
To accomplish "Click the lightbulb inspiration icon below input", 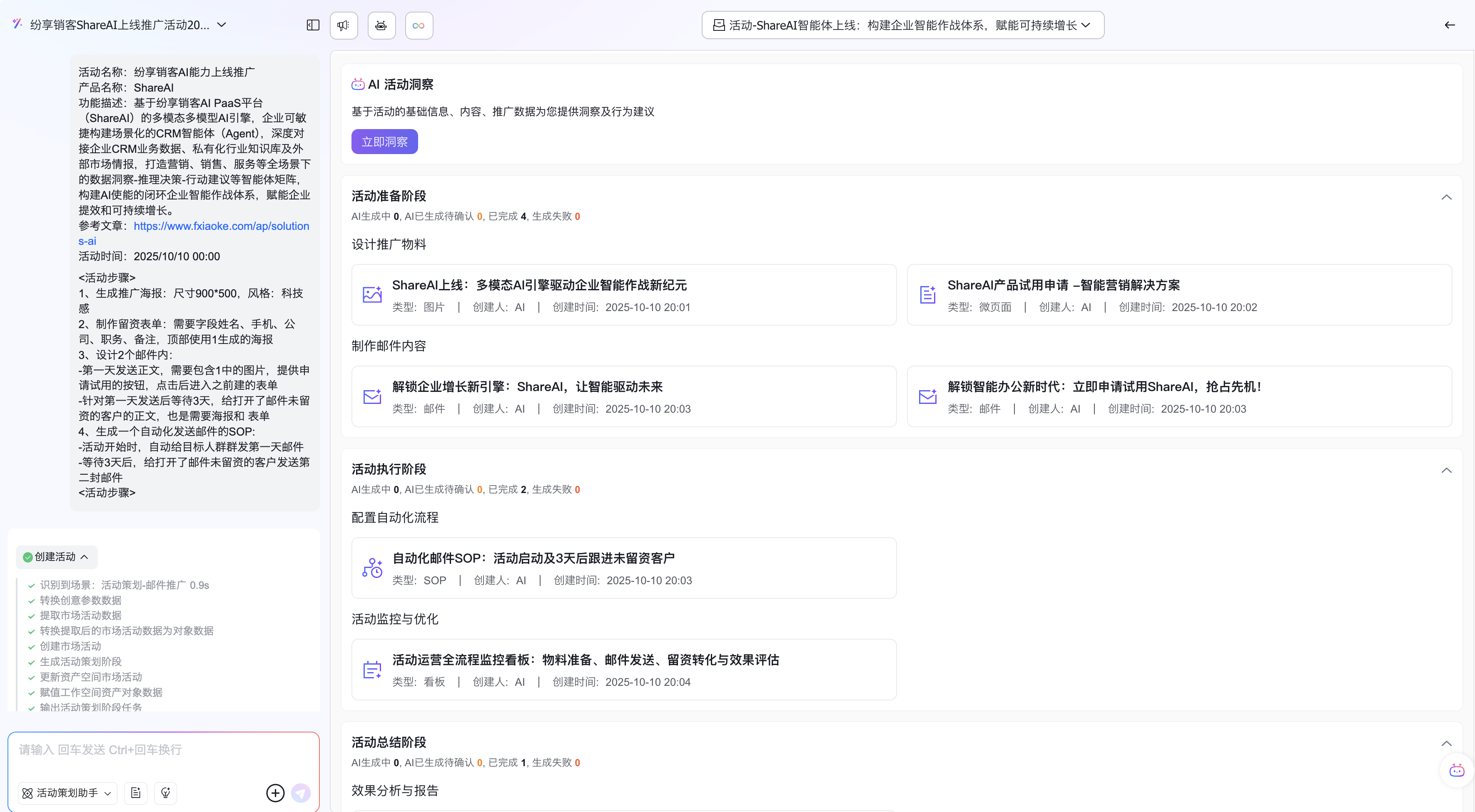I will pos(165,792).
